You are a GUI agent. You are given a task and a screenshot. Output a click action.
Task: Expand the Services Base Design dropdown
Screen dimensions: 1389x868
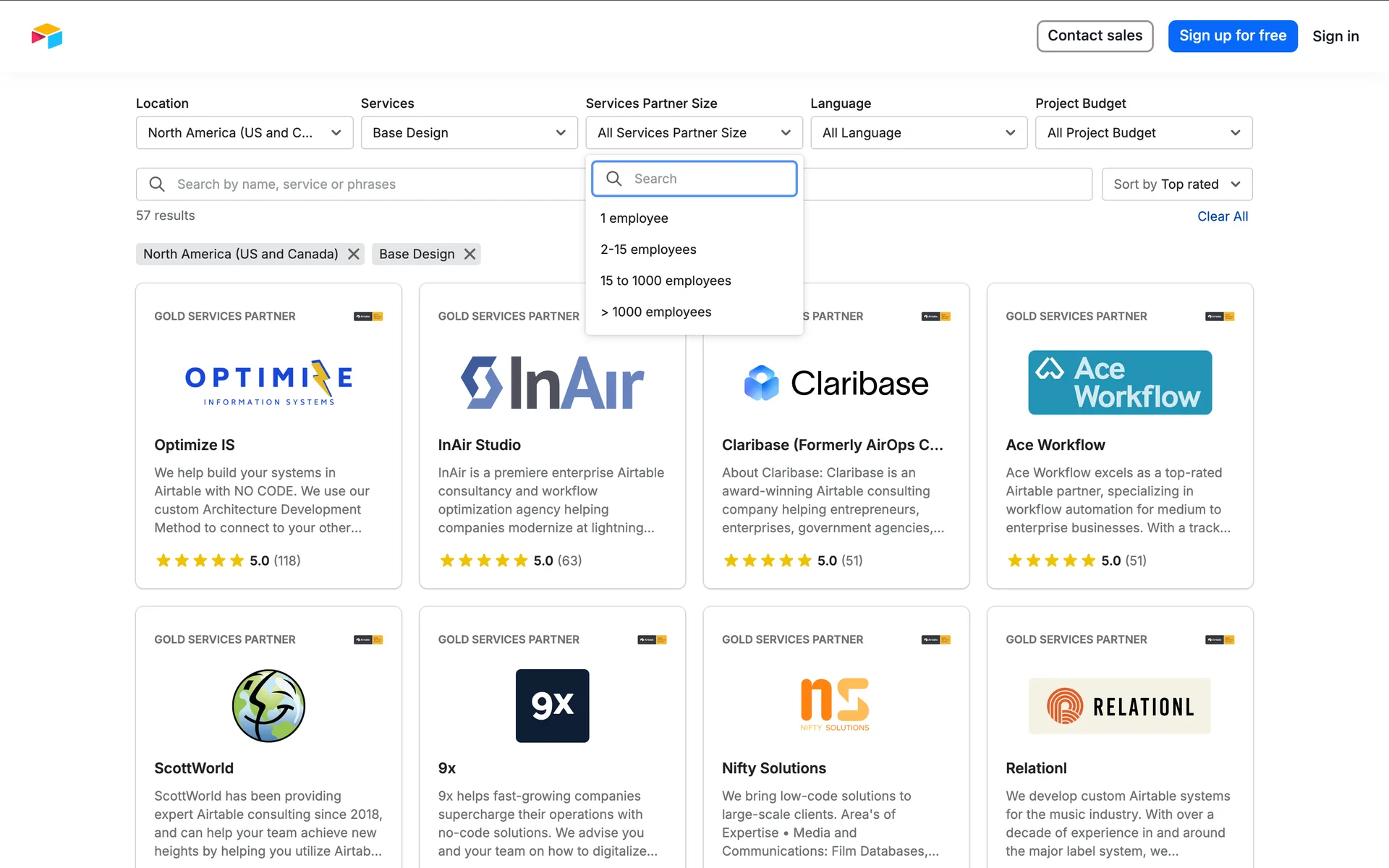click(469, 133)
